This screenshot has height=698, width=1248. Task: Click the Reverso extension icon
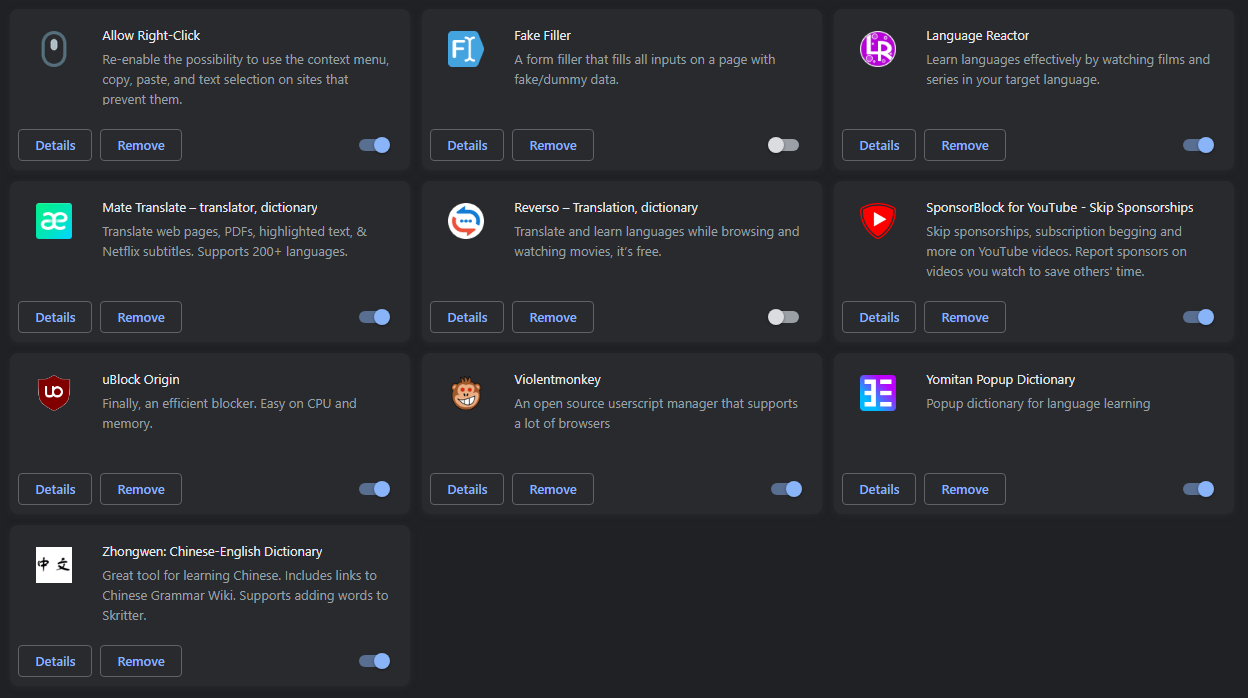(466, 221)
